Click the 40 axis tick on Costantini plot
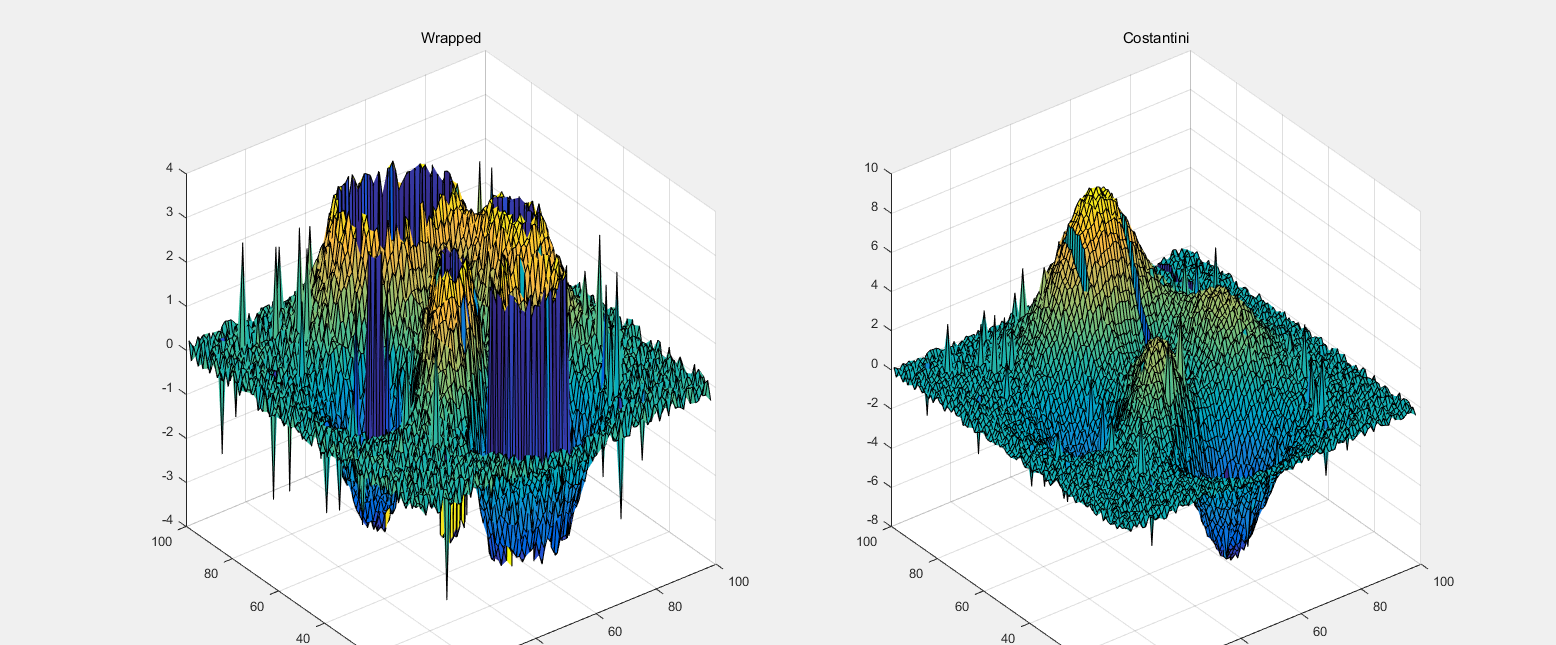Viewport: 1556px width, 645px height. (1007, 639)
